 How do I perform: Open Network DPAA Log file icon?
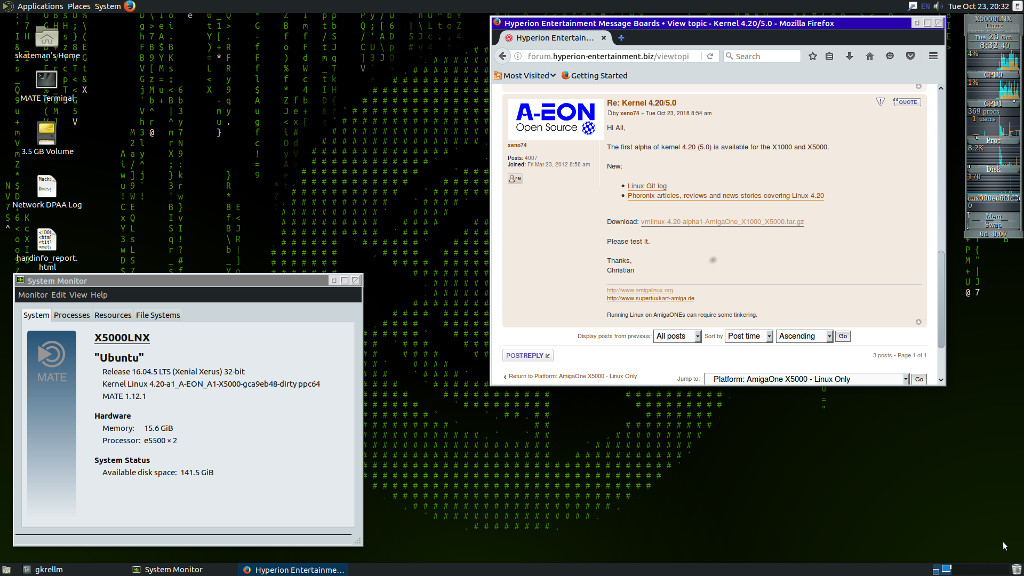46,192
